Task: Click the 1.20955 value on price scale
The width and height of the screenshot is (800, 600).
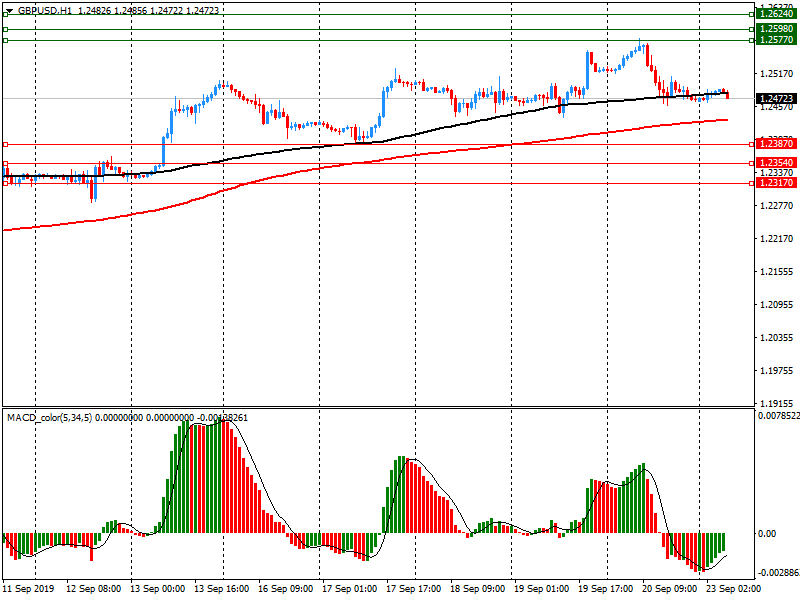Action: (777, 305)
